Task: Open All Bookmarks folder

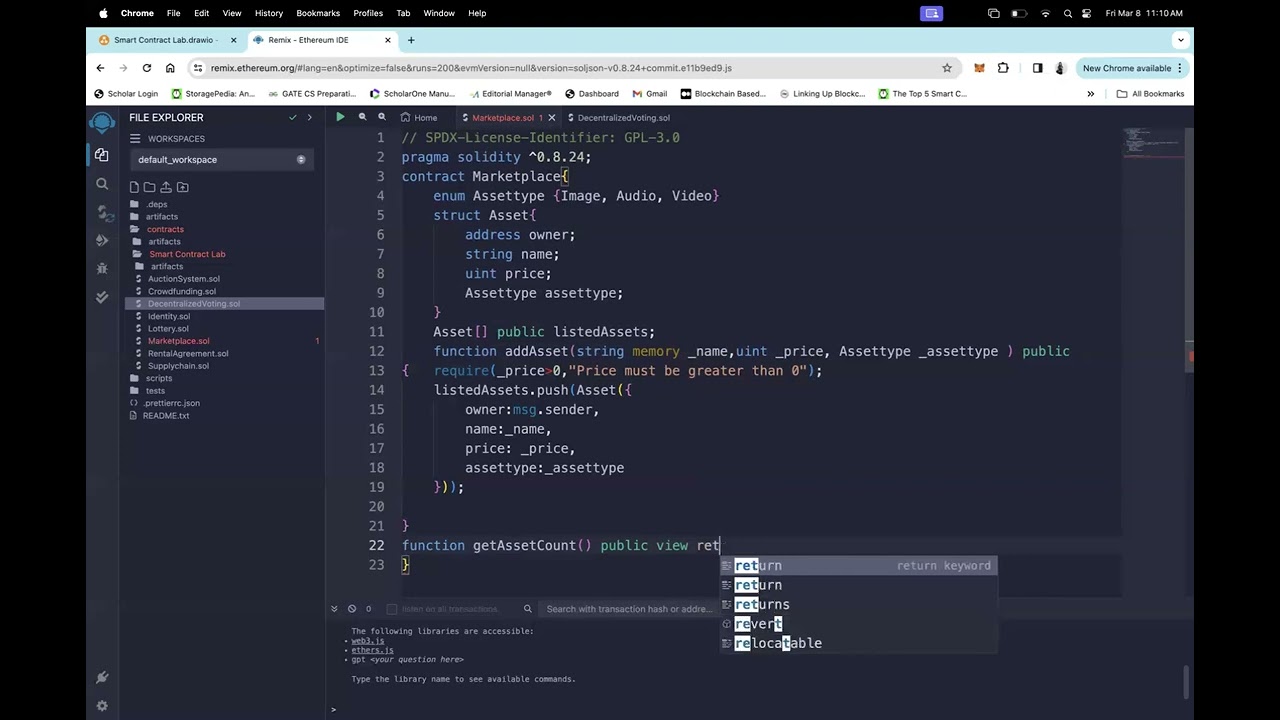Action: coord(1150,94)
